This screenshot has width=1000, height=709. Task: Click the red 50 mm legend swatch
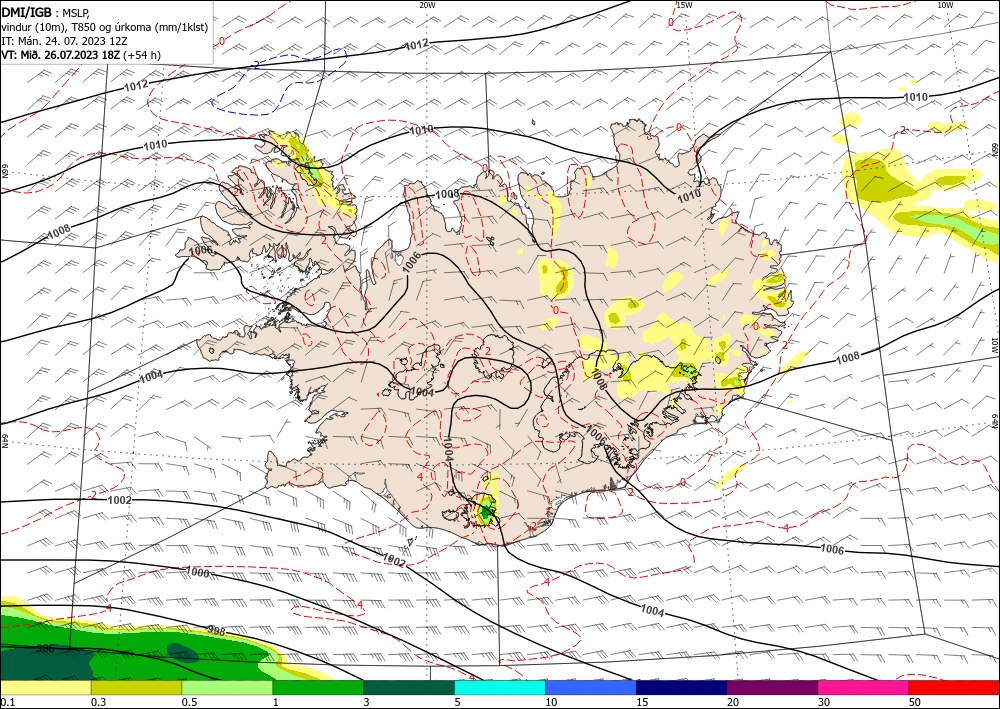pyautogui.click(x=954, y=688)
